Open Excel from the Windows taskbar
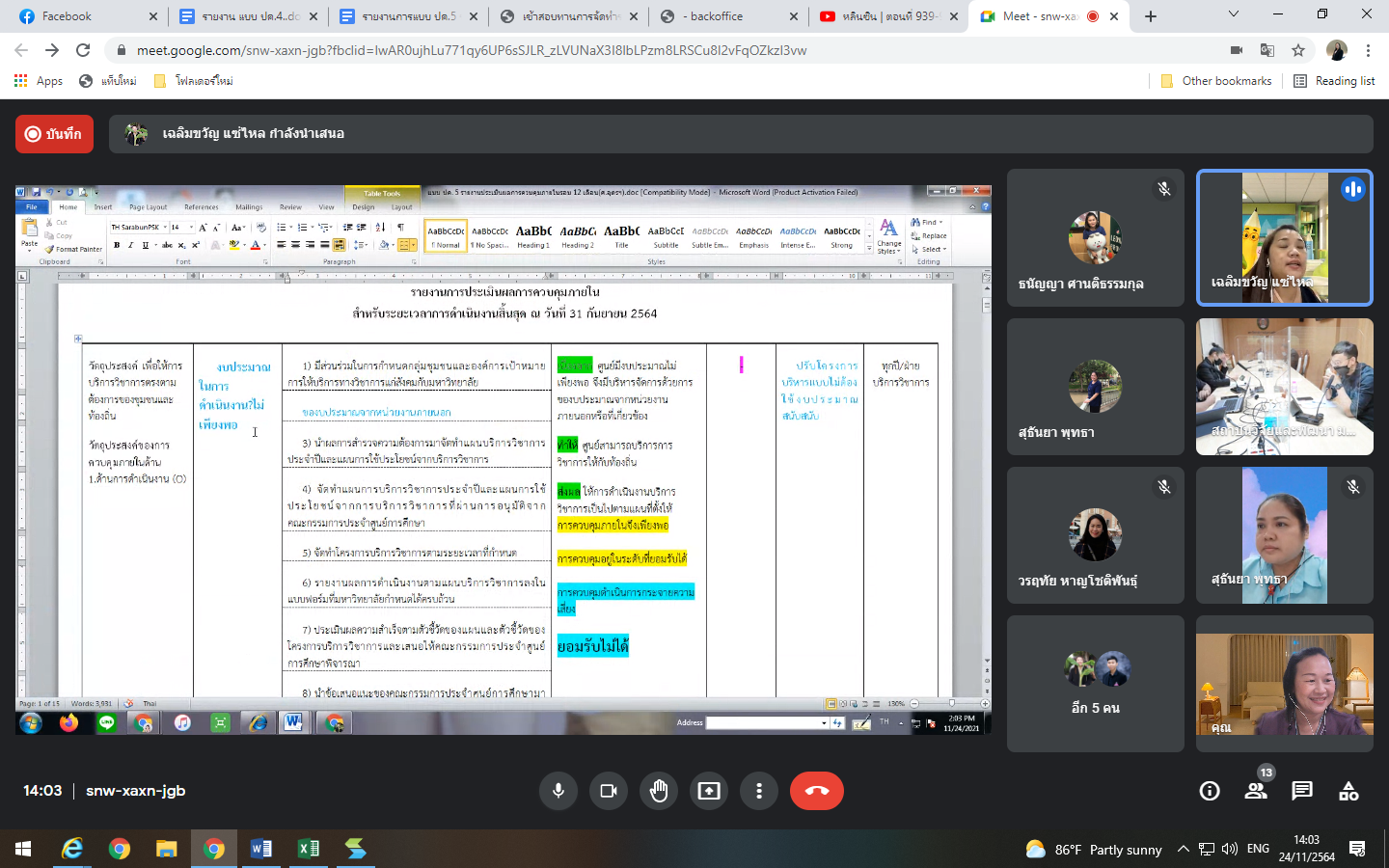The image size is (1389, 868). [x=309, y=849]
